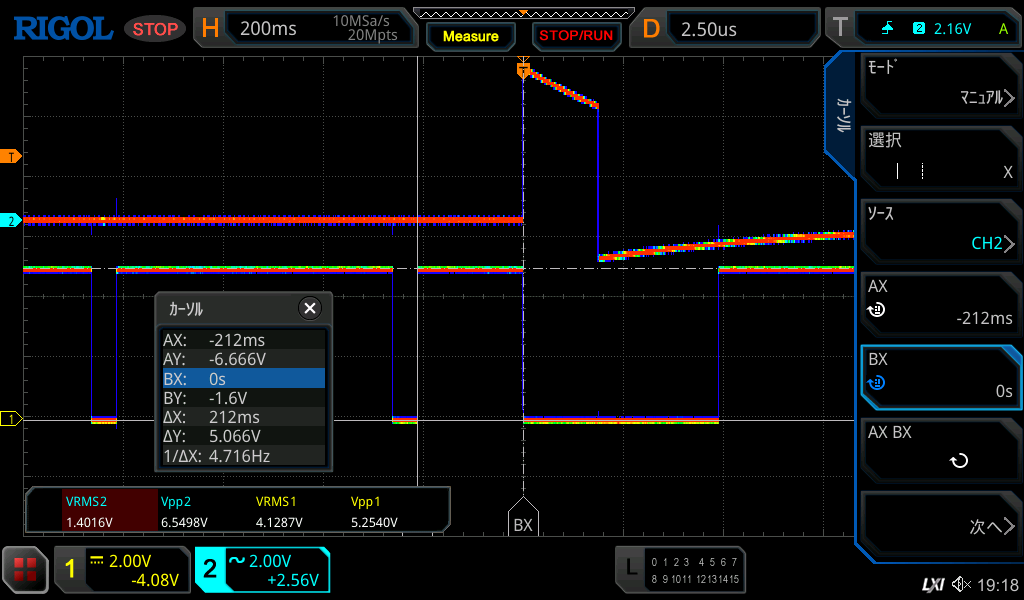Screen dimensions: 1024x600
Task: Select the channel 2 ground level marker
Action: click(12, 220)
